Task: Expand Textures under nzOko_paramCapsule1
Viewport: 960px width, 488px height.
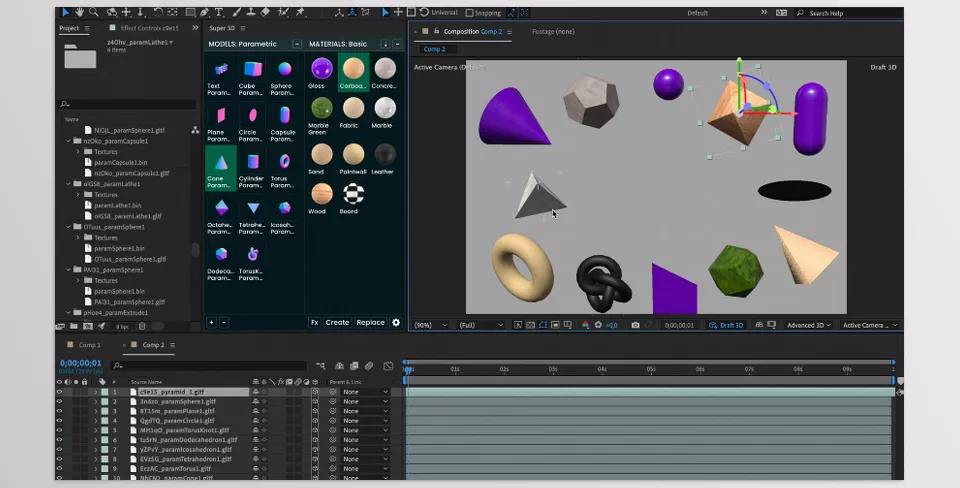Action: [x=78, y=151]
